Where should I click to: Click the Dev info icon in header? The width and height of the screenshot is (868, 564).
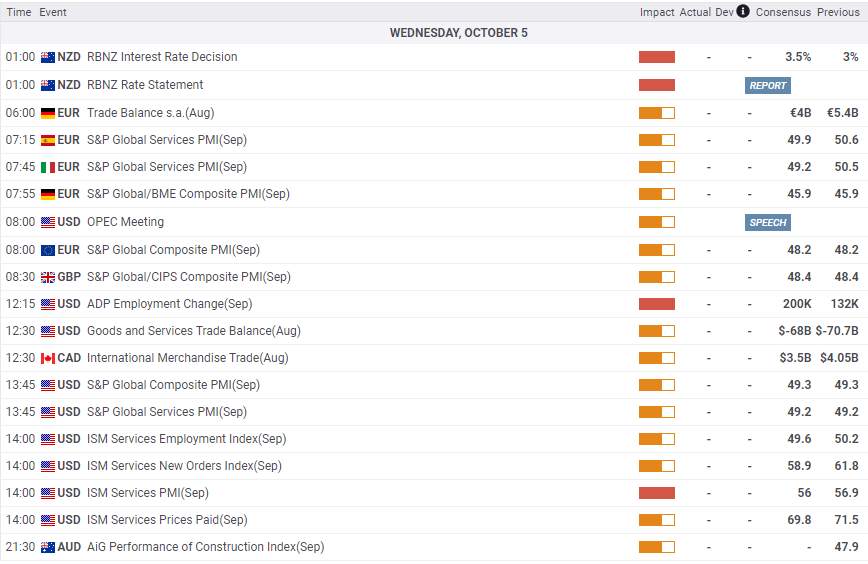(x=743, y=11)
